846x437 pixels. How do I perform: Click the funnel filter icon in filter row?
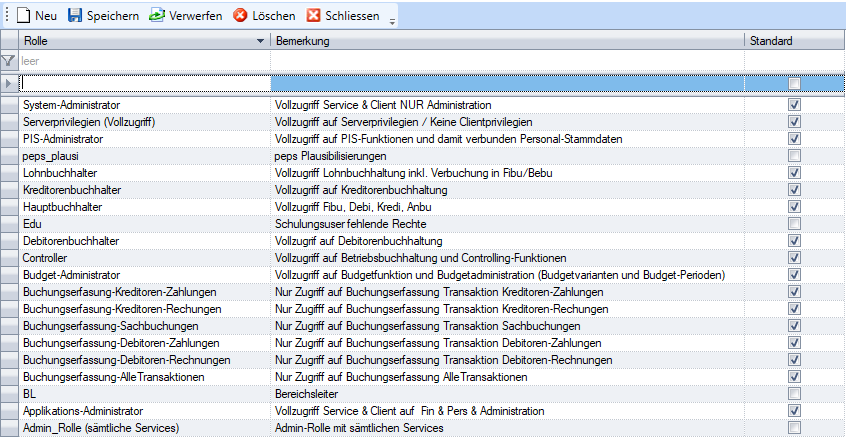click(x=8, y=61)
